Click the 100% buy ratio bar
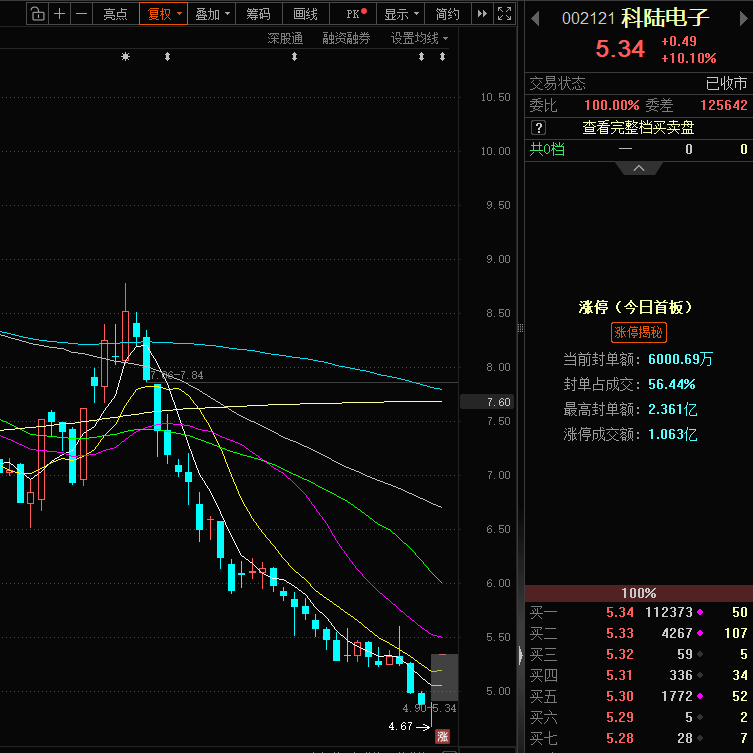 coord(639,593)
